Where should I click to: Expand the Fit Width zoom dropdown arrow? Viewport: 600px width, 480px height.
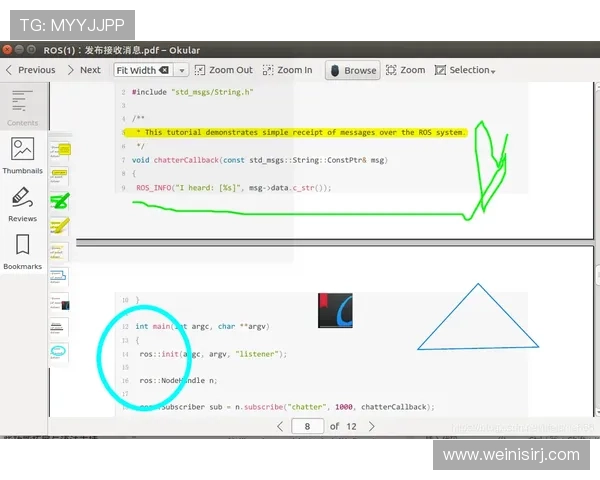(x=181, y=70)
